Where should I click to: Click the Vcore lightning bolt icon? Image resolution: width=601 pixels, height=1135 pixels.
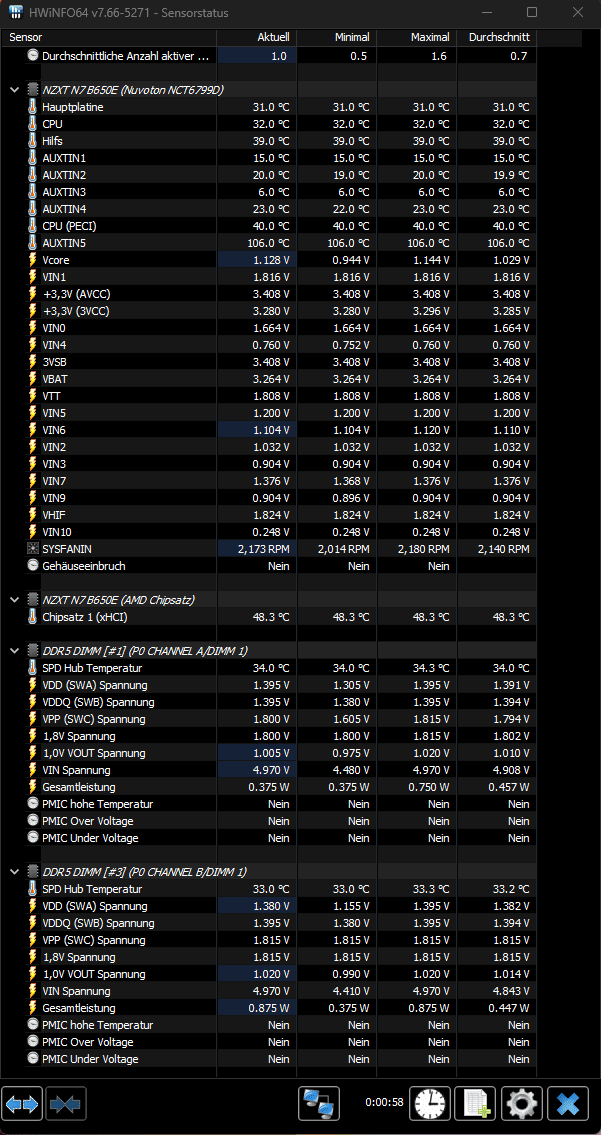33,260
